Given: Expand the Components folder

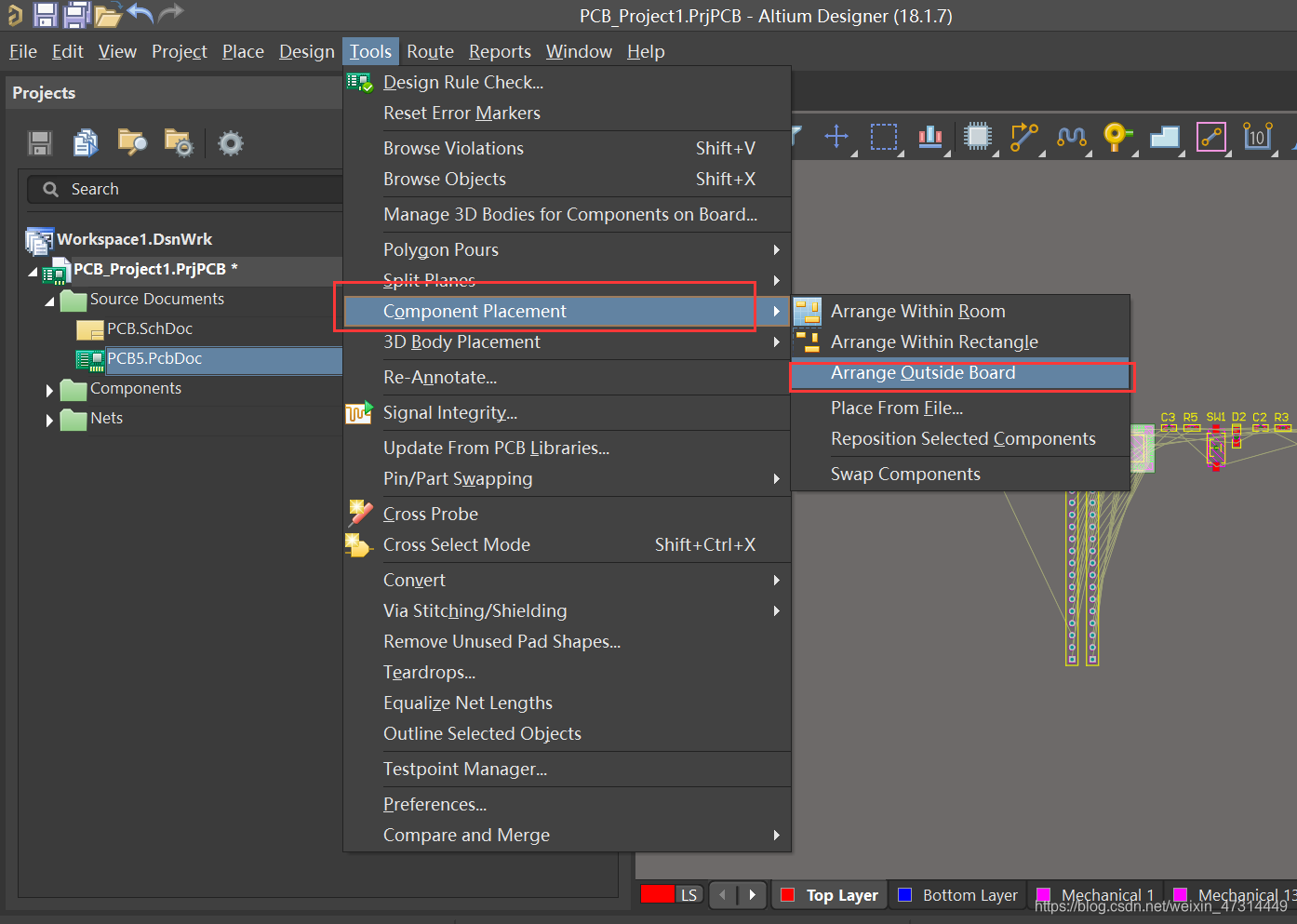Looking at the screenshot, I should pyautogui.click(x=50, y=391).
